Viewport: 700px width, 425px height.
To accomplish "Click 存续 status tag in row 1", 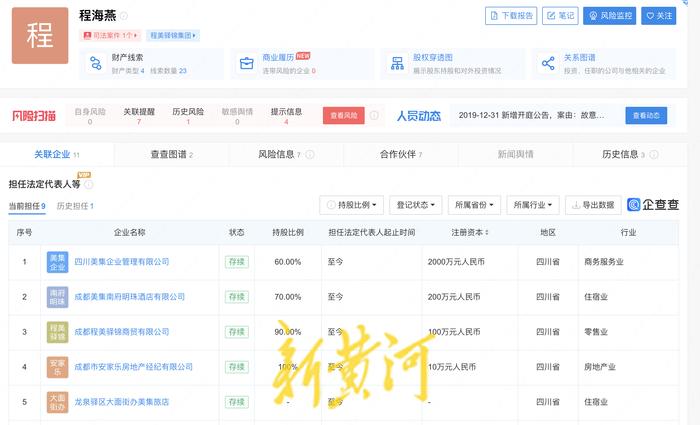I will [x=237, y=262].
